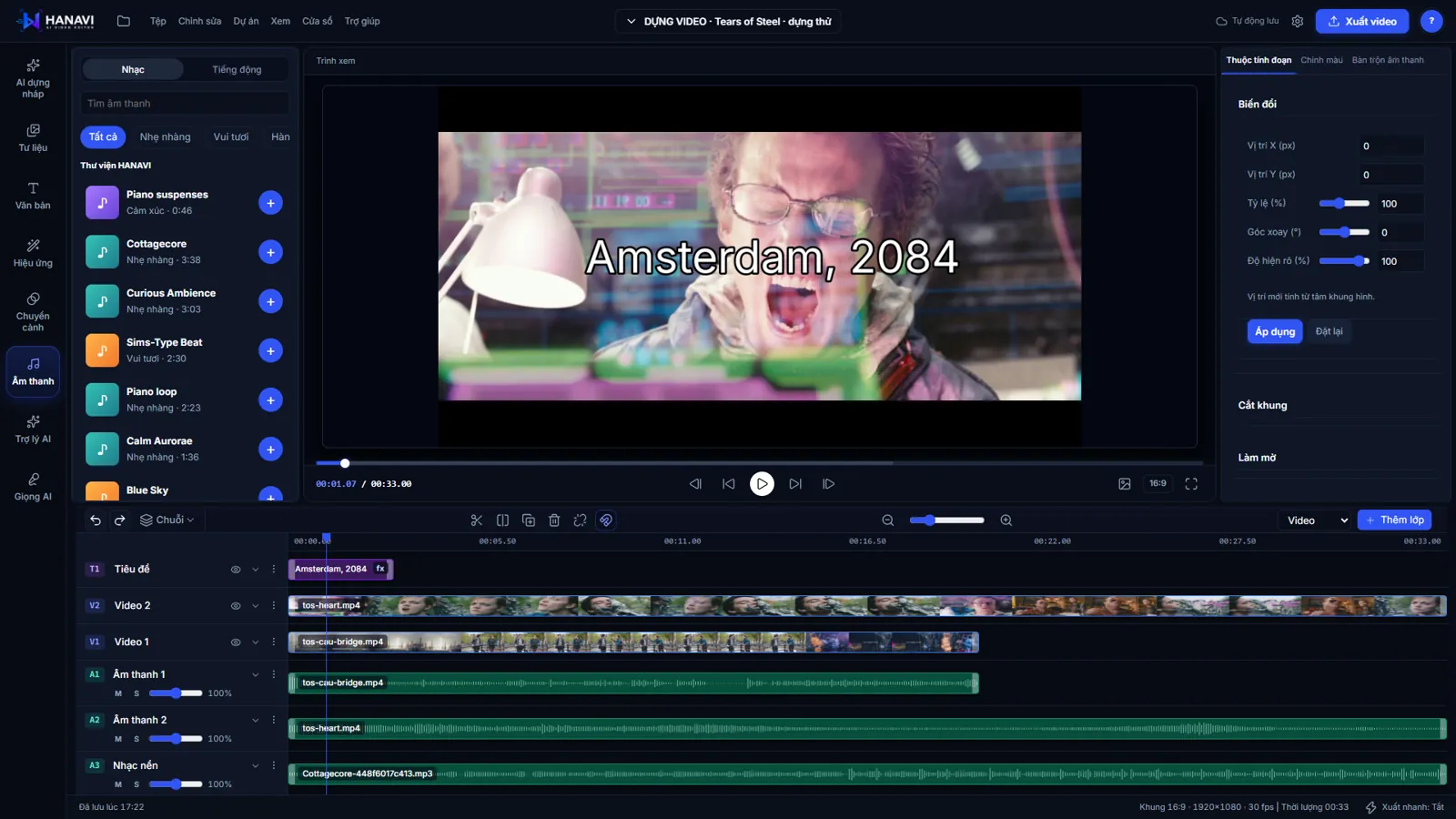Zoom out the timeline with magnifier minus
The height and width of the screenshot is (819, 1456).
click(888, 521)
